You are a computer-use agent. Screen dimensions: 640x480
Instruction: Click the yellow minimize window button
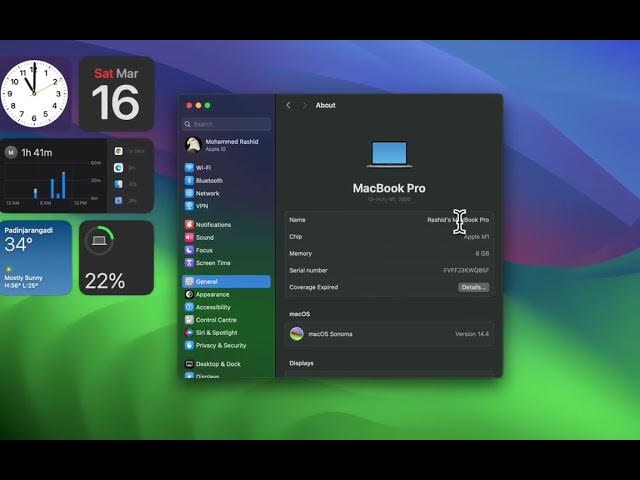coord(198,105)
